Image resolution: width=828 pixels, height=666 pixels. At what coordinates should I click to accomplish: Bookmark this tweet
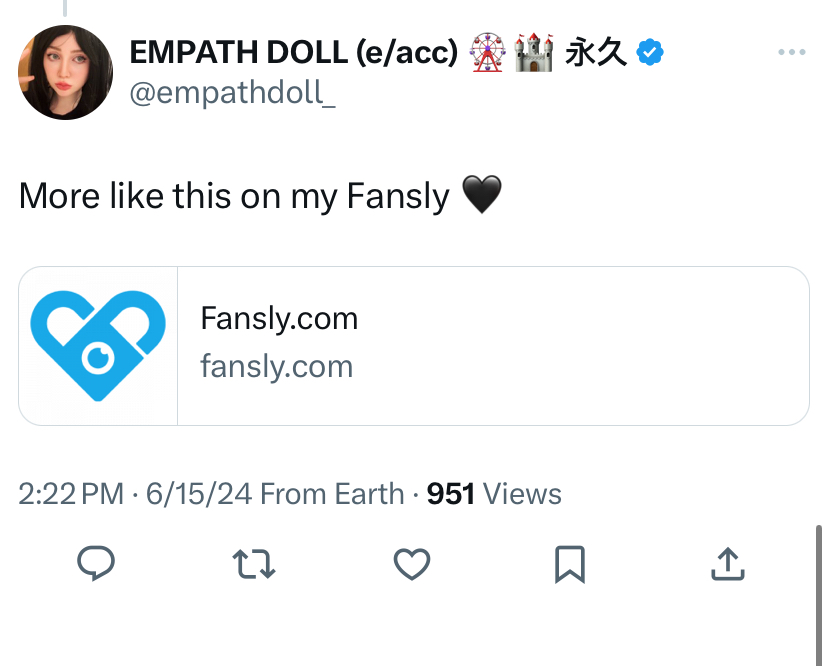coord(570,564)
